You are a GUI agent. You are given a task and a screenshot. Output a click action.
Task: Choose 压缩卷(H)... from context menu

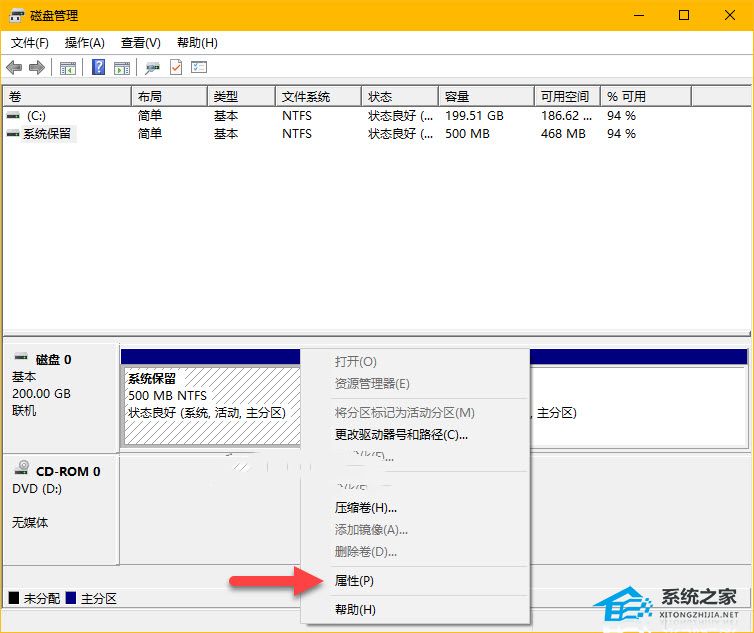(x=366, y=508)
